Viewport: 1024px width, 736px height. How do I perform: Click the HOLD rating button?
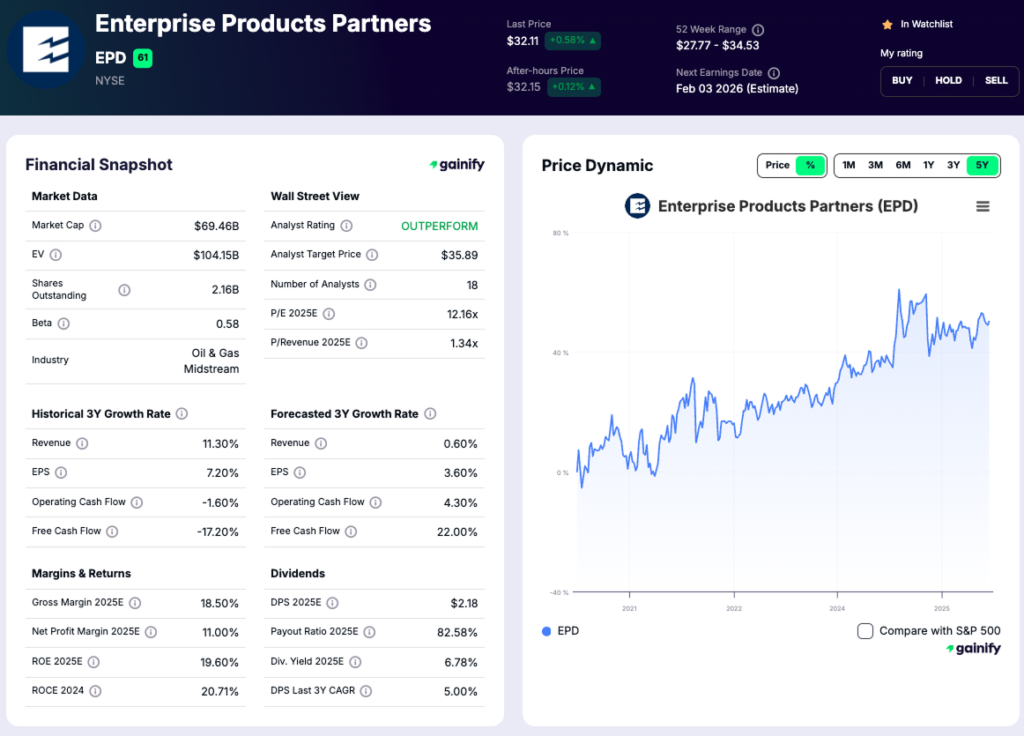pos(948,81)
